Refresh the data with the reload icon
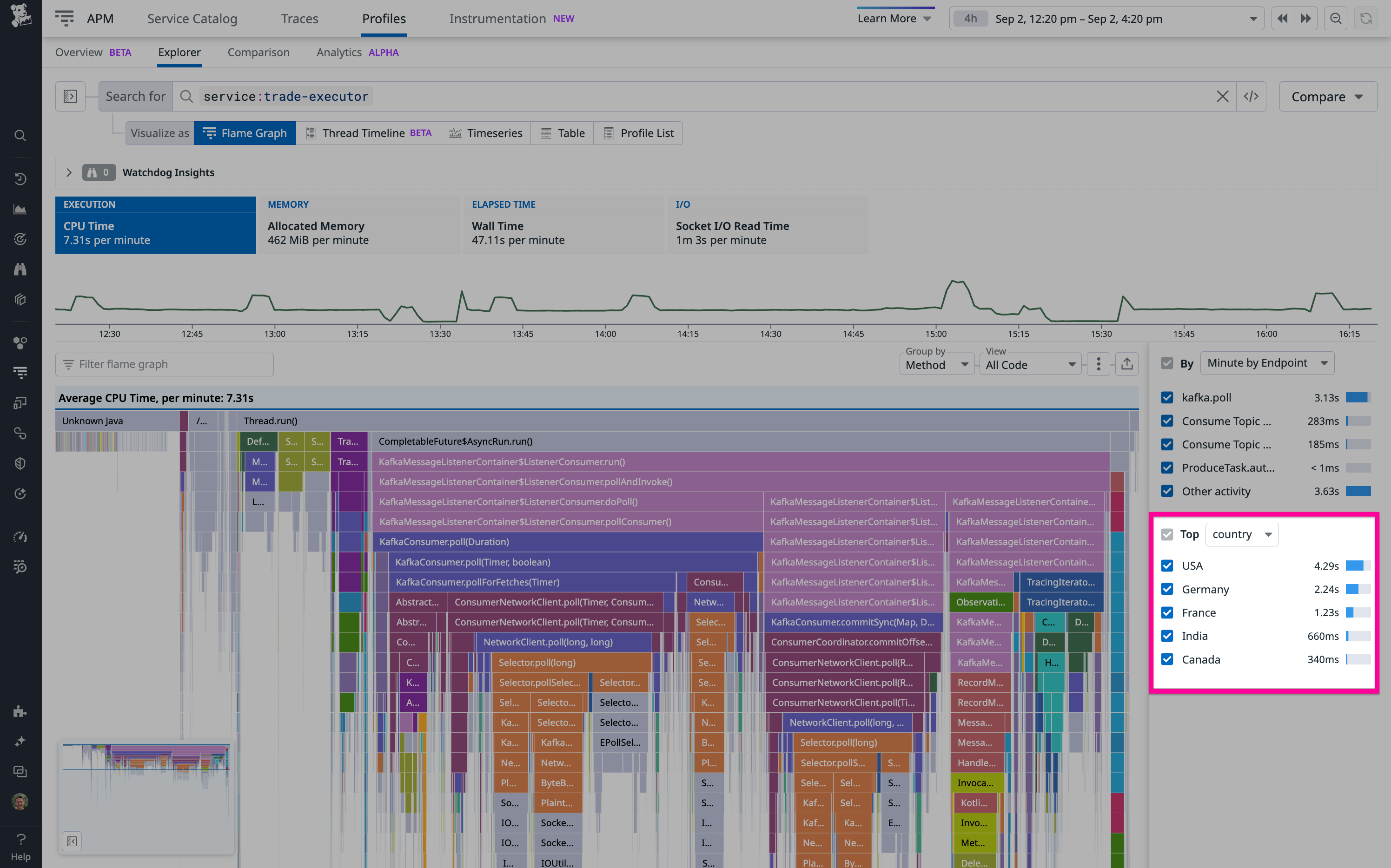 [x=1366, y=18]
